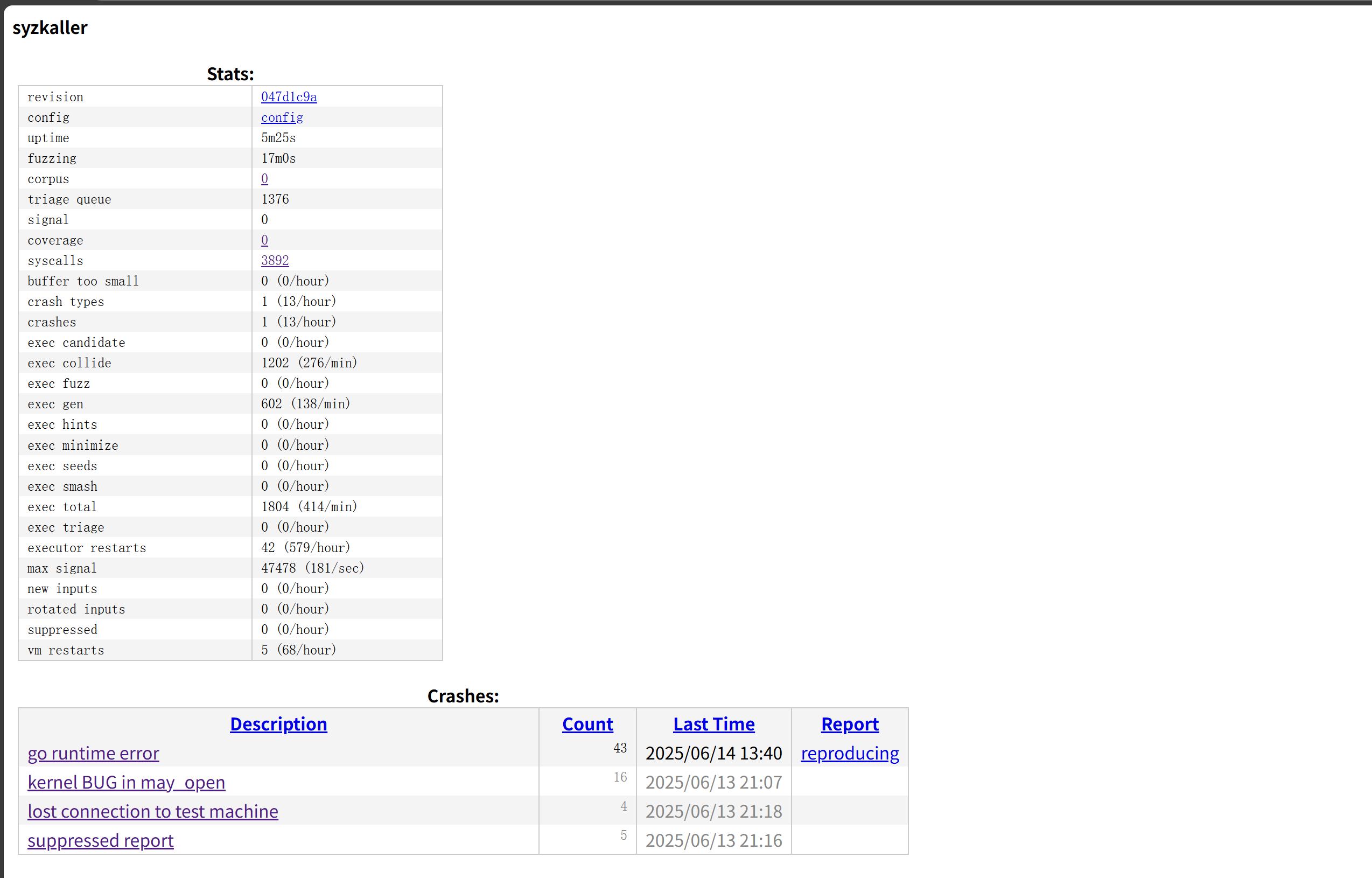Sort crashes by Report column
1372x878 pixels.
(849, 724)
